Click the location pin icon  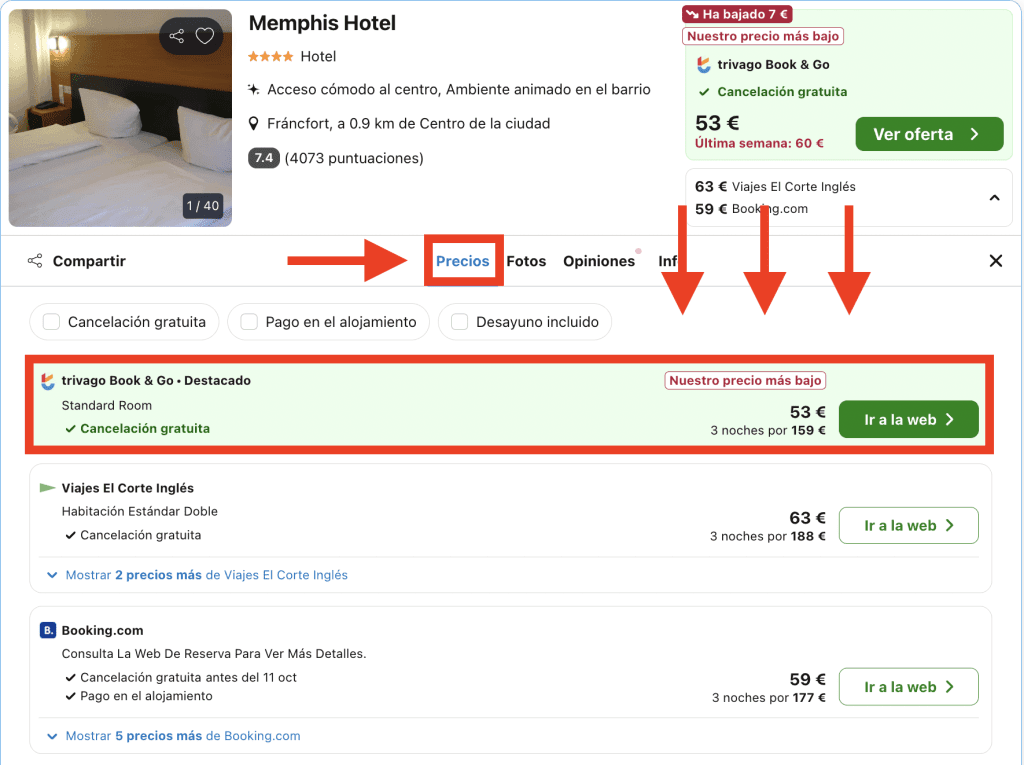tap(254, 124)
